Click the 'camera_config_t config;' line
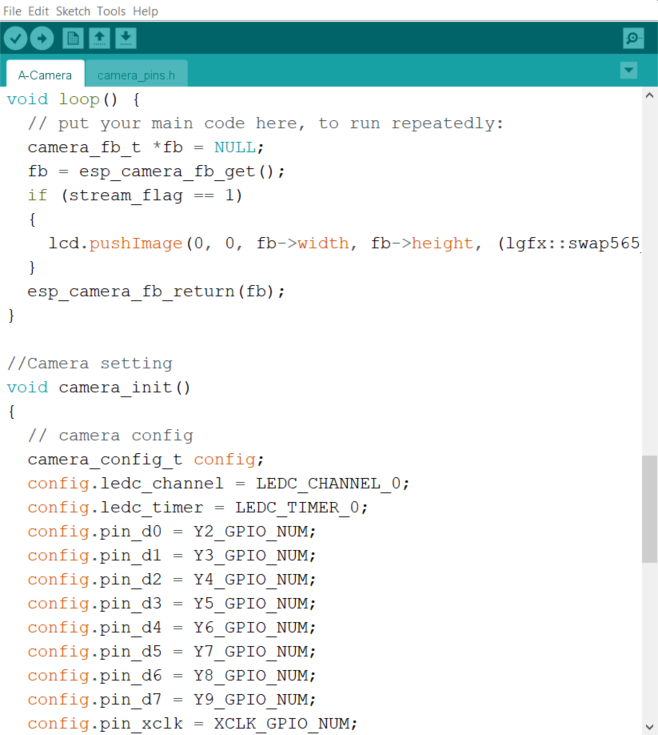 (x=146, y=459)
